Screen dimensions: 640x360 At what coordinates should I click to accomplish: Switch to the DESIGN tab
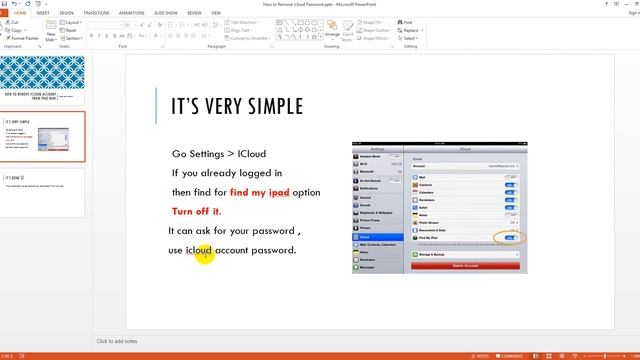67,13
